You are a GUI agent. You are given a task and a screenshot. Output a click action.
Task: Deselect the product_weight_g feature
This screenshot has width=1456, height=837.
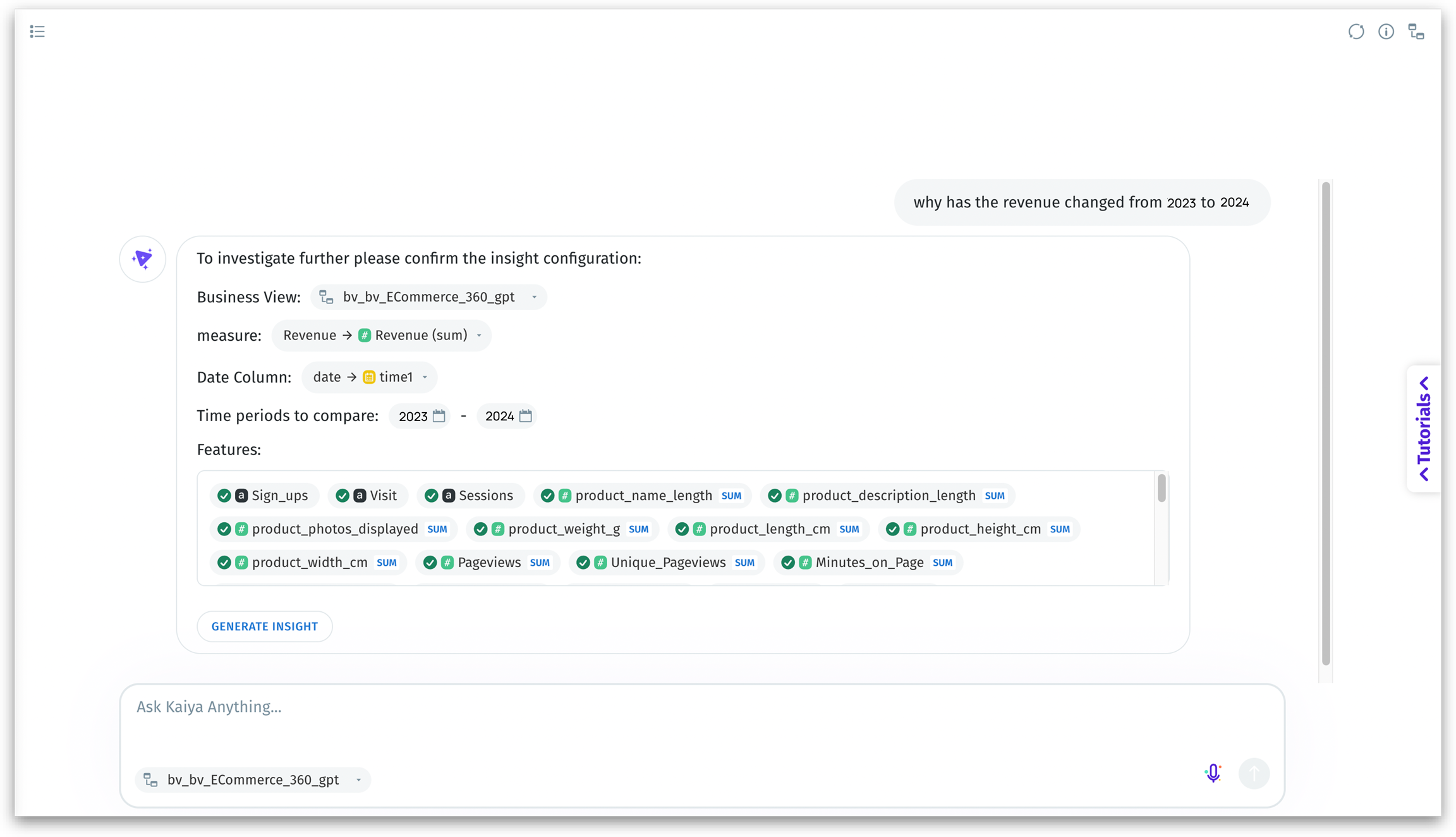pos(481,529)
